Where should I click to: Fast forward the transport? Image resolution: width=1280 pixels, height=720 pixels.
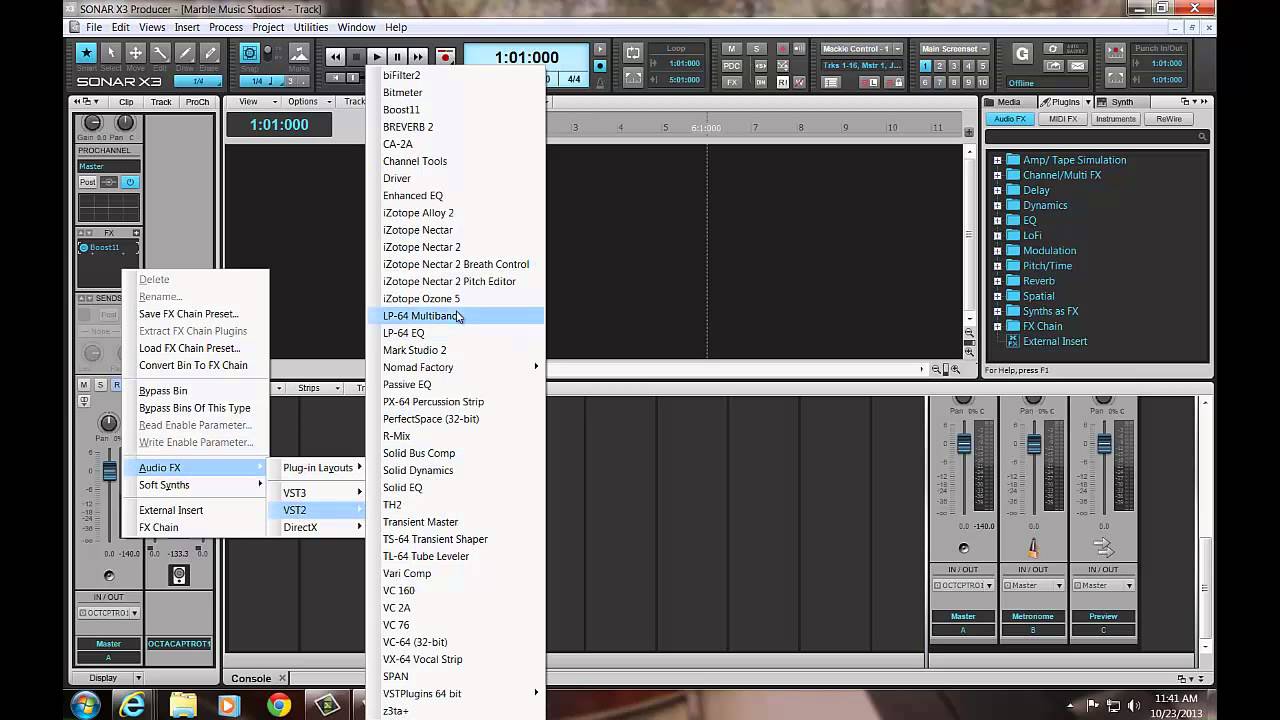tap(419, 57)
